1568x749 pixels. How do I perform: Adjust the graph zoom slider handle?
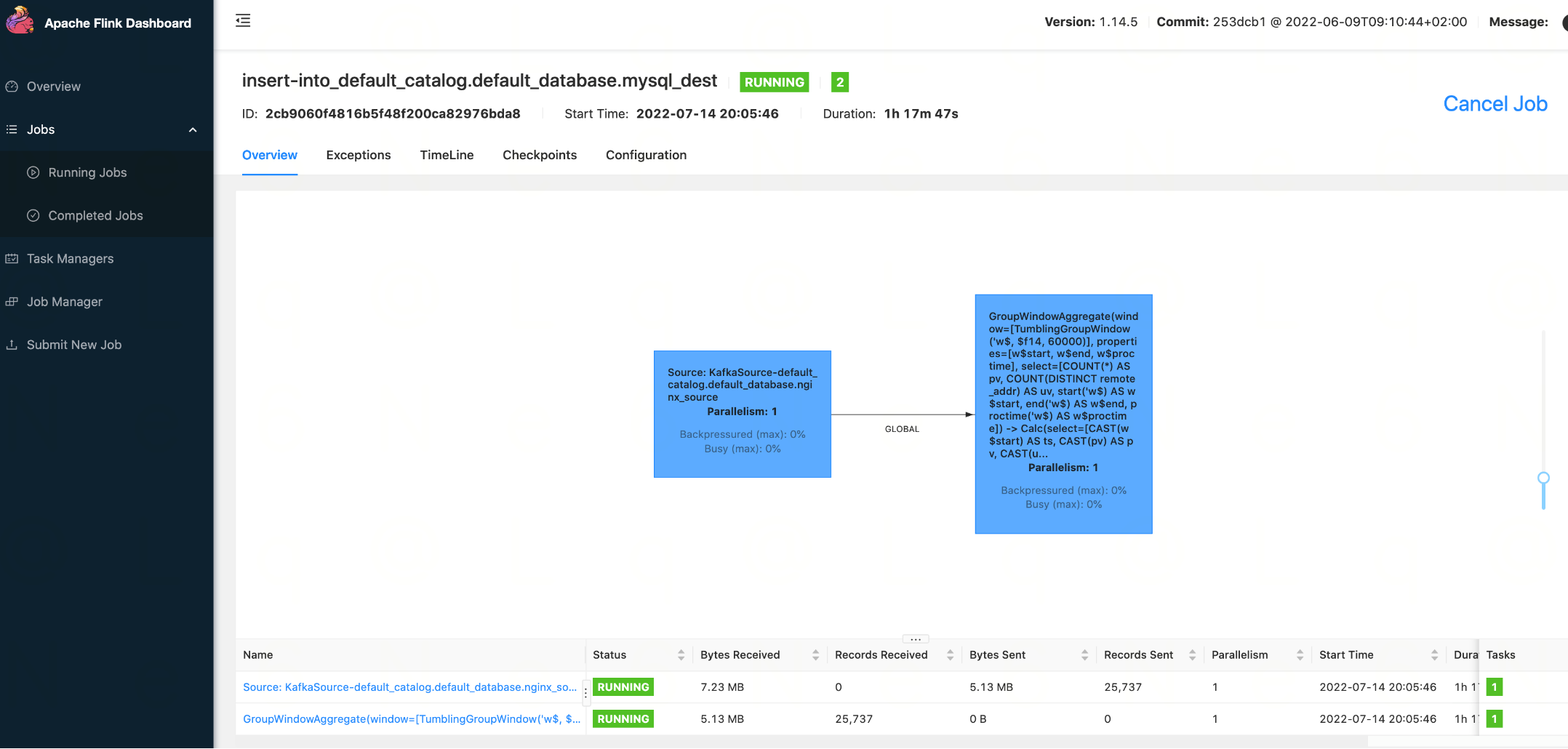[1543, 478]
